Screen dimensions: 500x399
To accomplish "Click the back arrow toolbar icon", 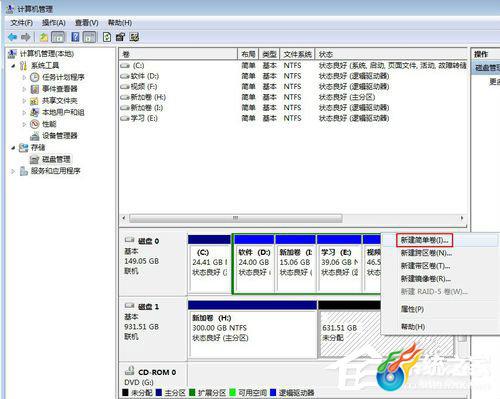I will [13, 37].
